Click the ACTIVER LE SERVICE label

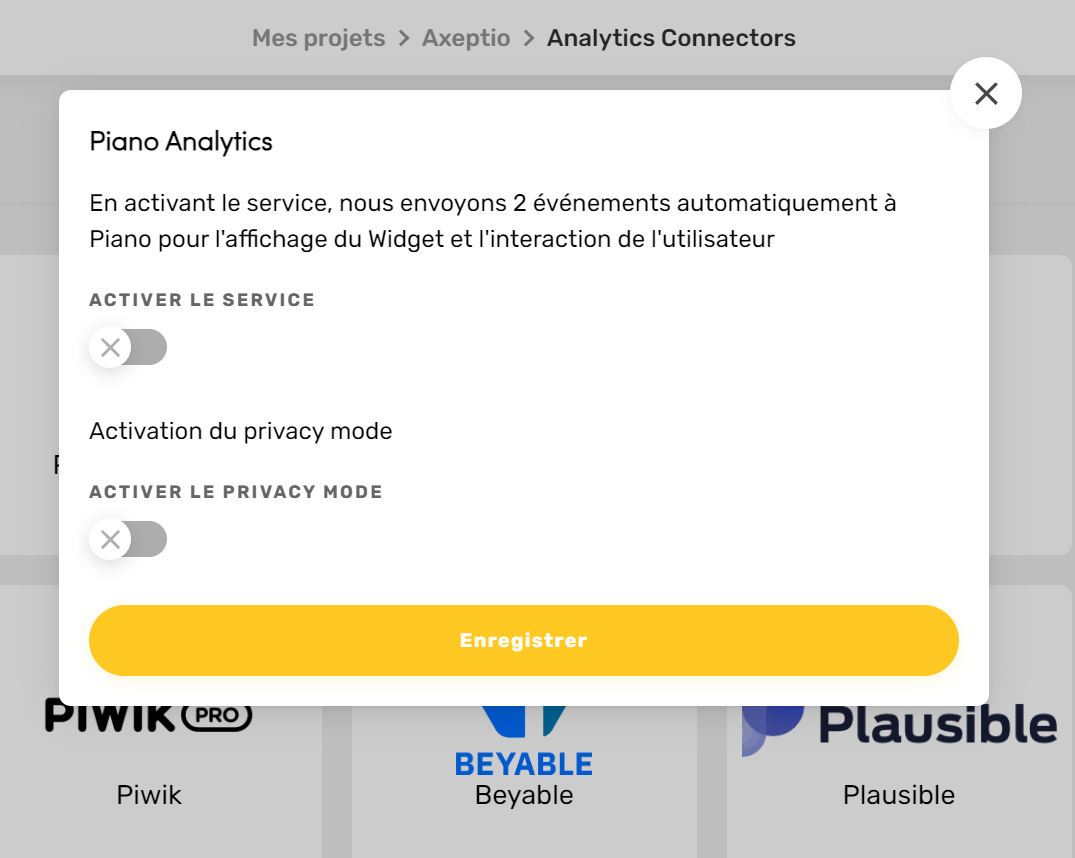[202, 300]
